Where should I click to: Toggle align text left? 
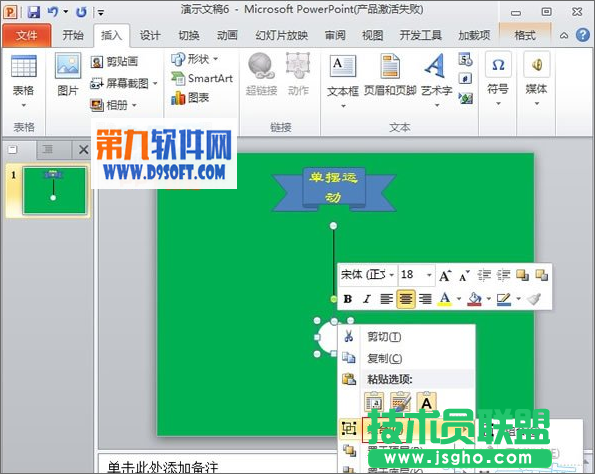[x=386, y=299]
